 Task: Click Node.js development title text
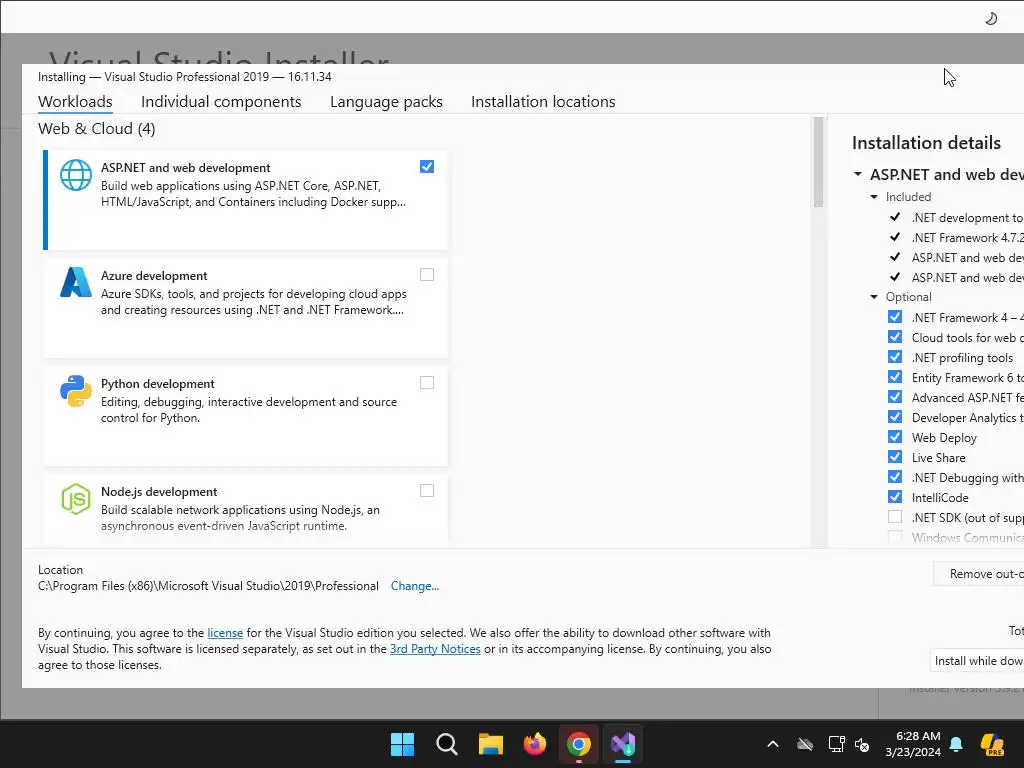(159, 492)
